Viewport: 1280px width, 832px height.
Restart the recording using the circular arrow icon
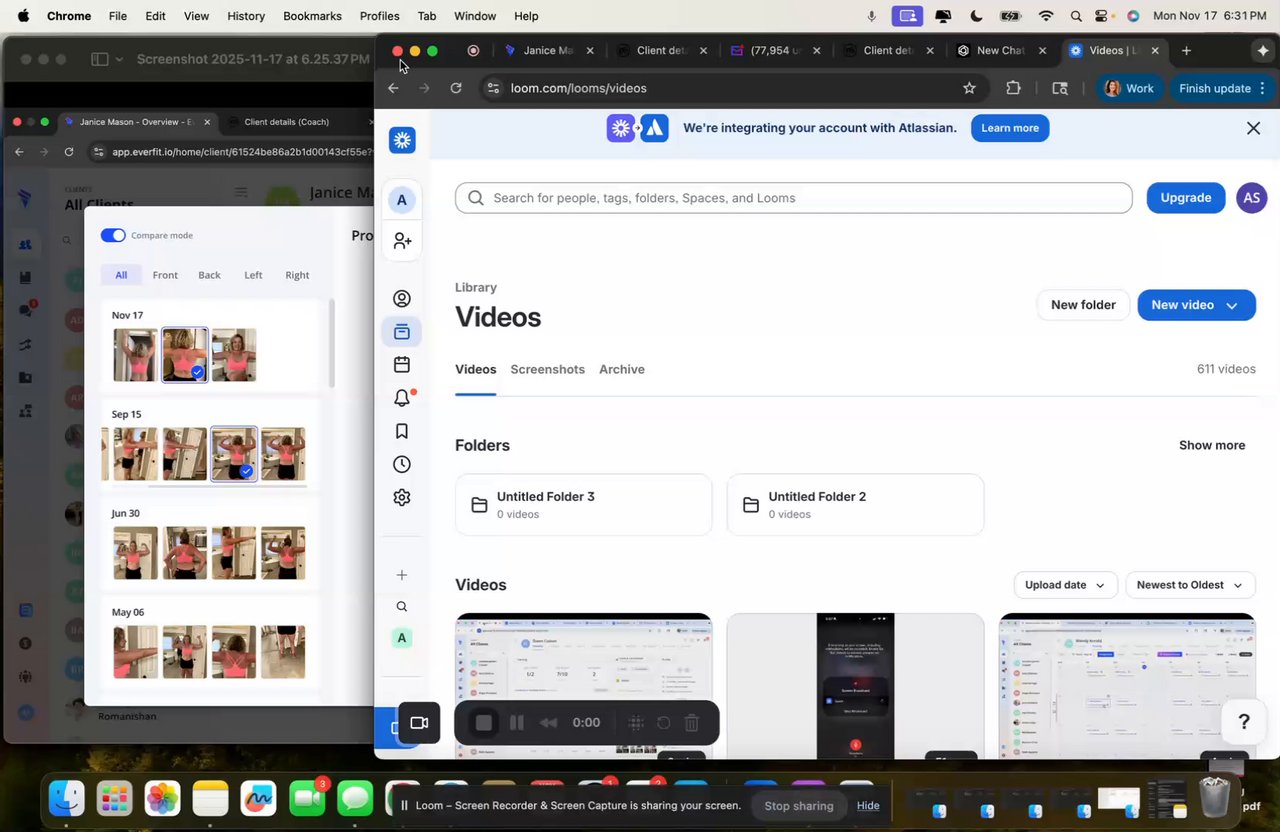pyautogui.click(x=663, y=723)
